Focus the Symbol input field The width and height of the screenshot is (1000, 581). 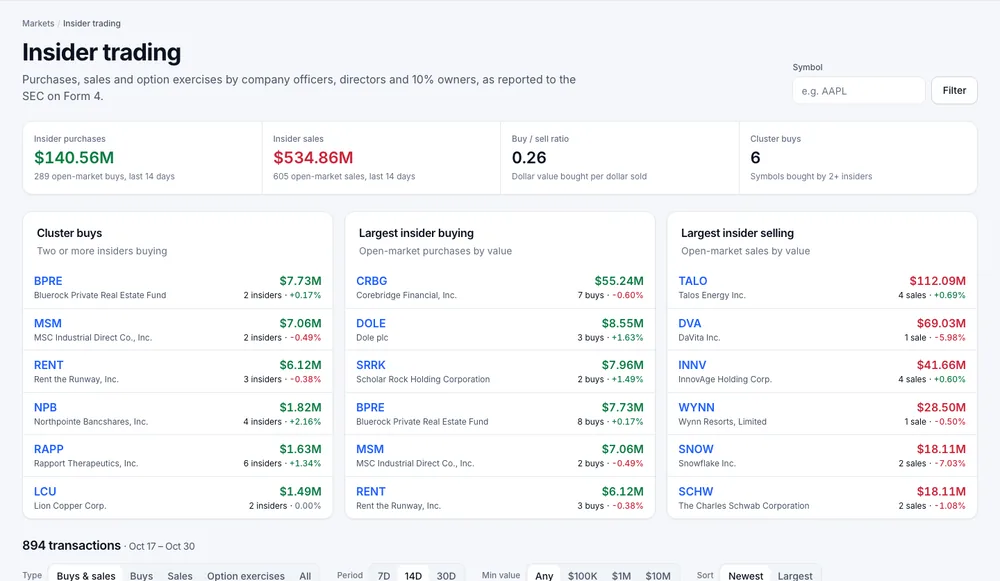coord(858,91)
